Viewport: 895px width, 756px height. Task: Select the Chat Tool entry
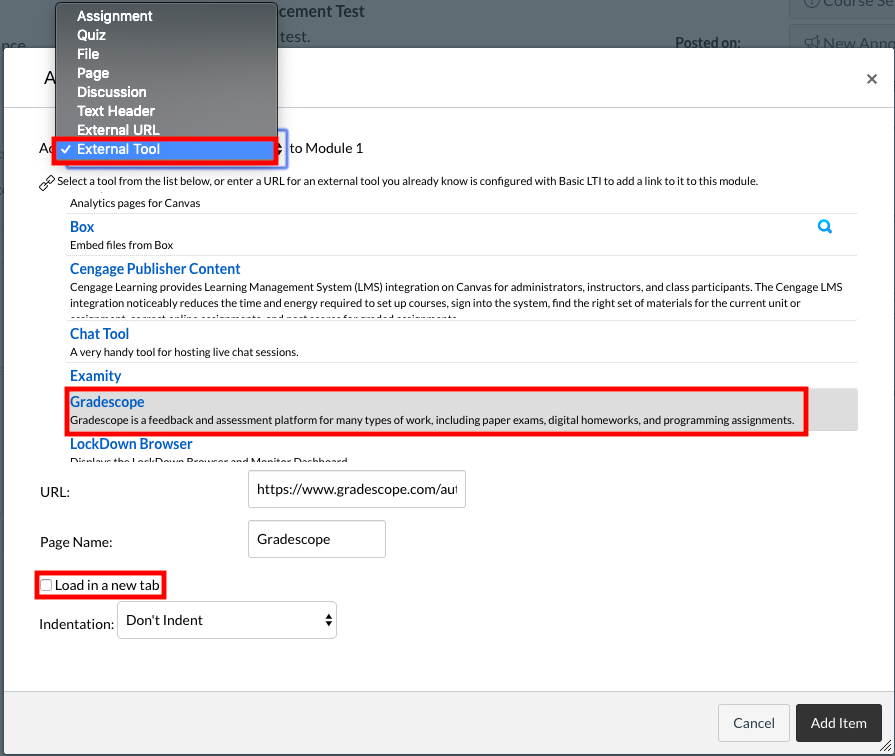click(x=99, y=333)
